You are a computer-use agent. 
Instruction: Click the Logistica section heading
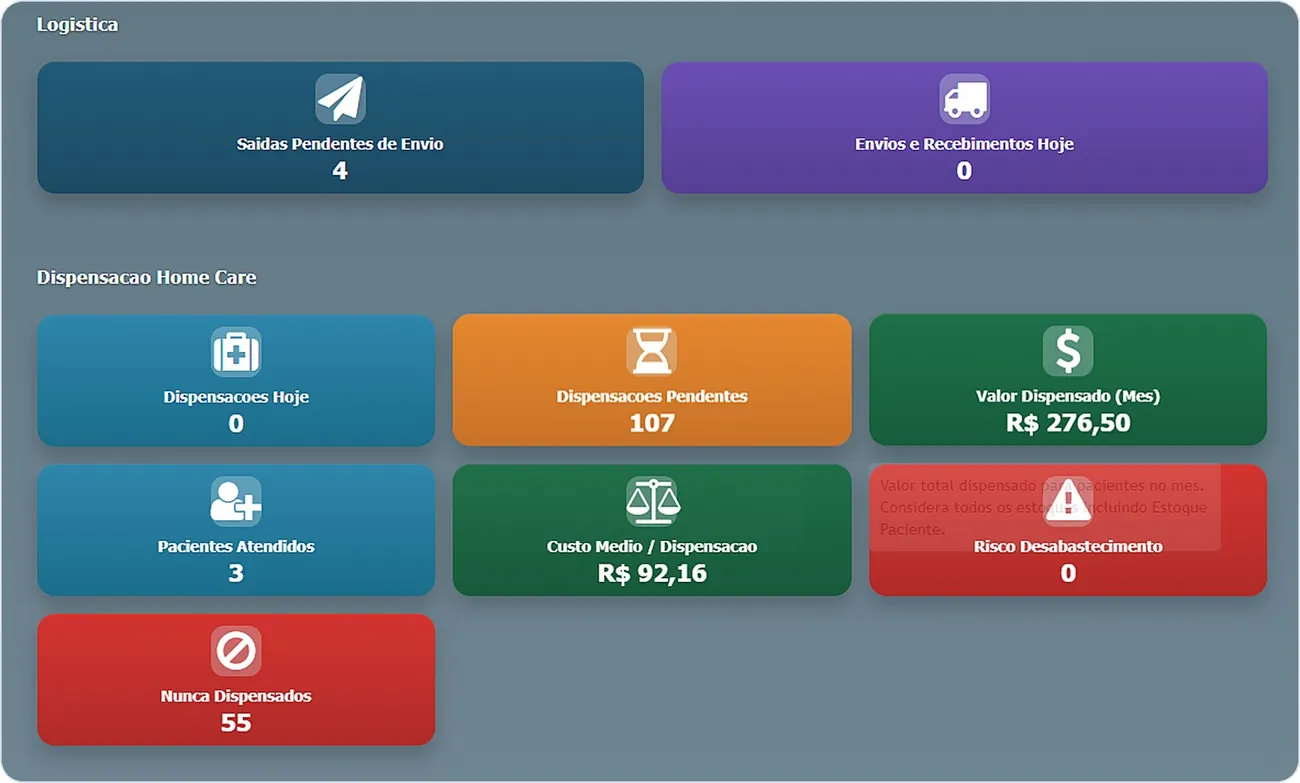click(77, 24)
